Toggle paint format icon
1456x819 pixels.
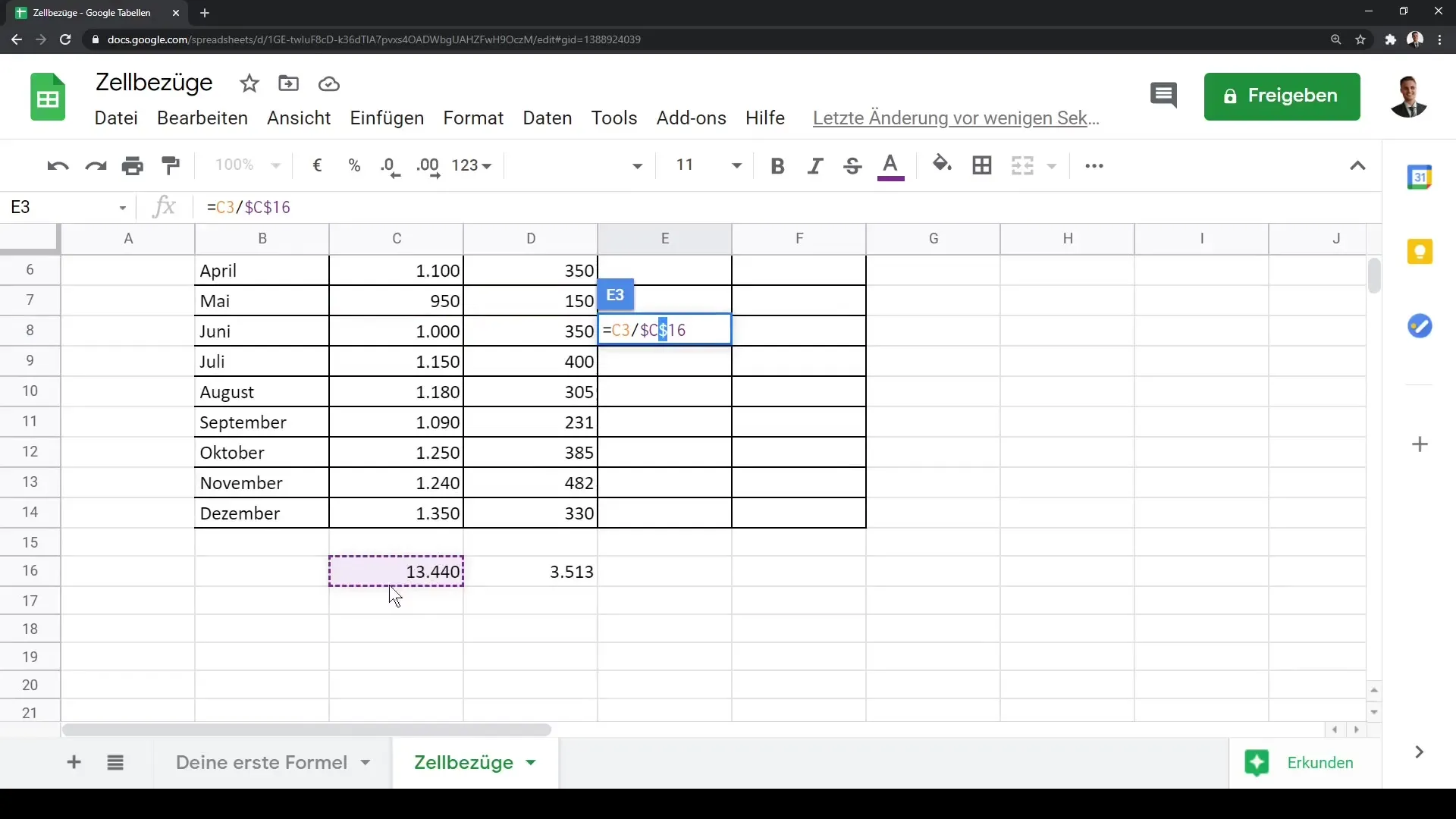pos(170,165)
